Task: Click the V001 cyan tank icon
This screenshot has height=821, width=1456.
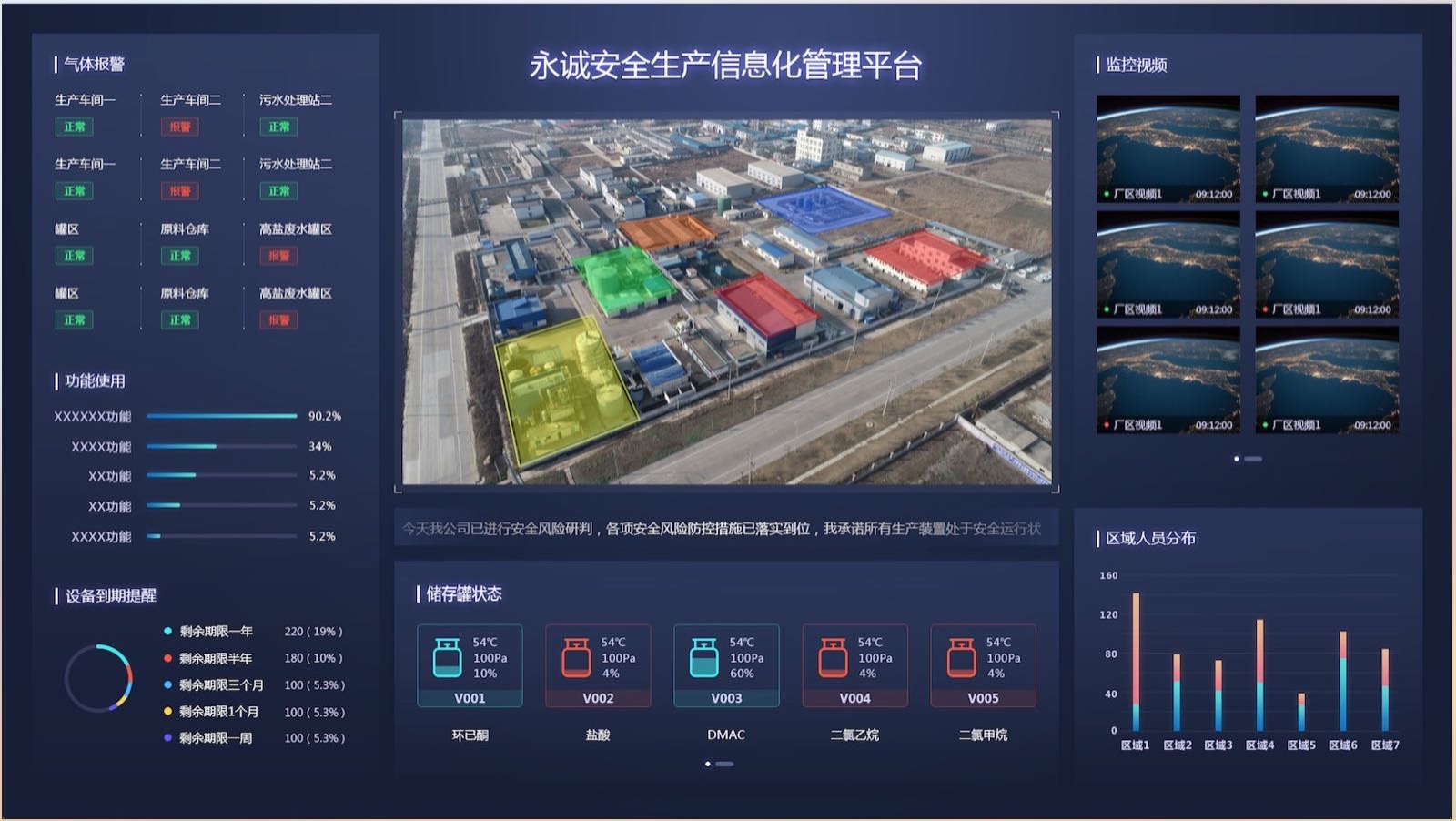Action: pyautogui.click(x=447, y=657)
